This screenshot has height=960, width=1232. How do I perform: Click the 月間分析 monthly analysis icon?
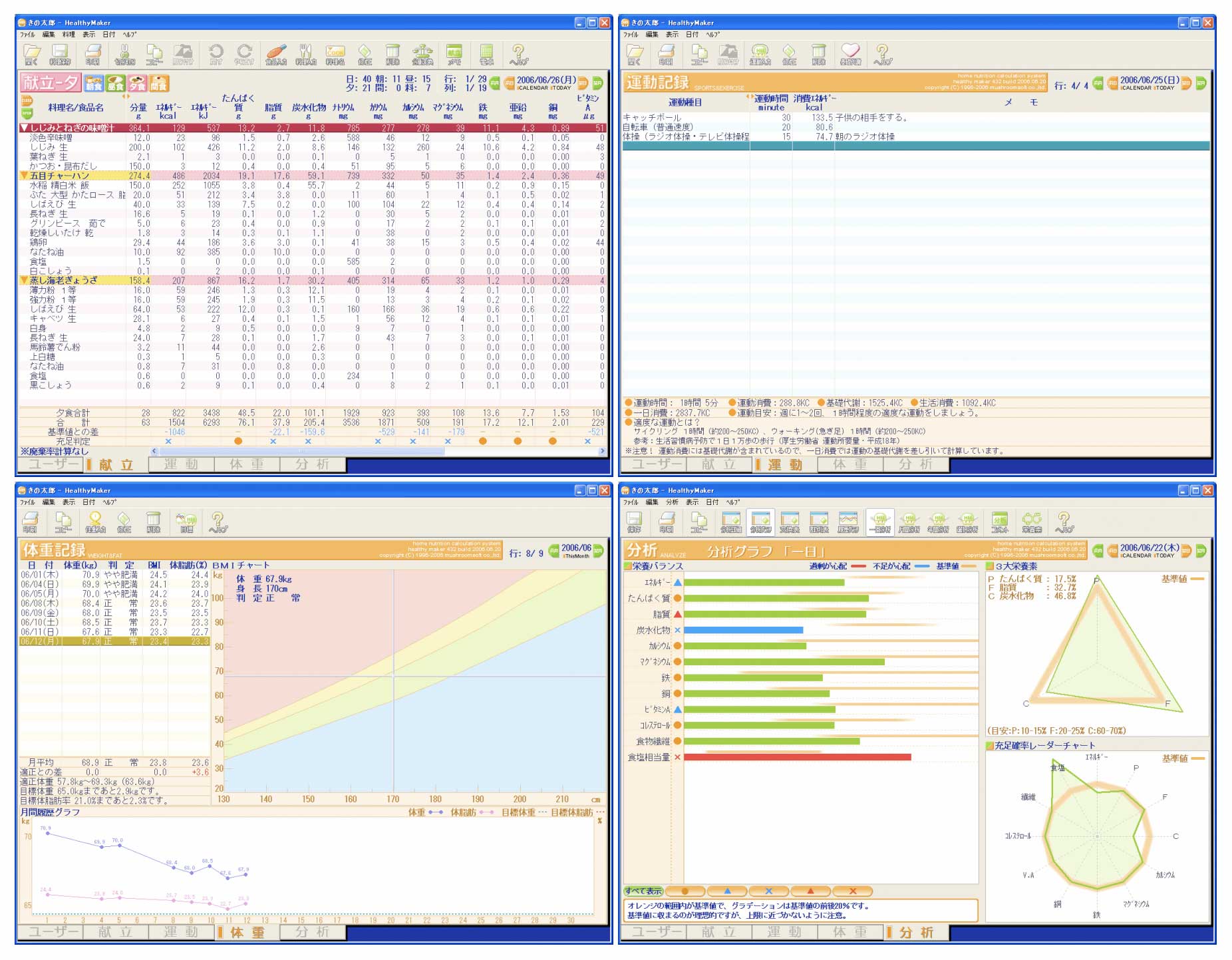[909, 522]
